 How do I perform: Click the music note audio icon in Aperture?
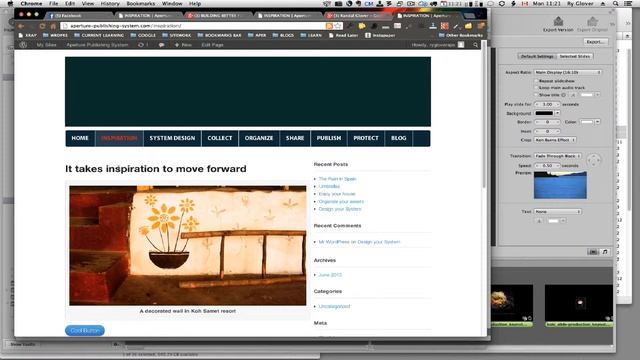tap(605, 252)
